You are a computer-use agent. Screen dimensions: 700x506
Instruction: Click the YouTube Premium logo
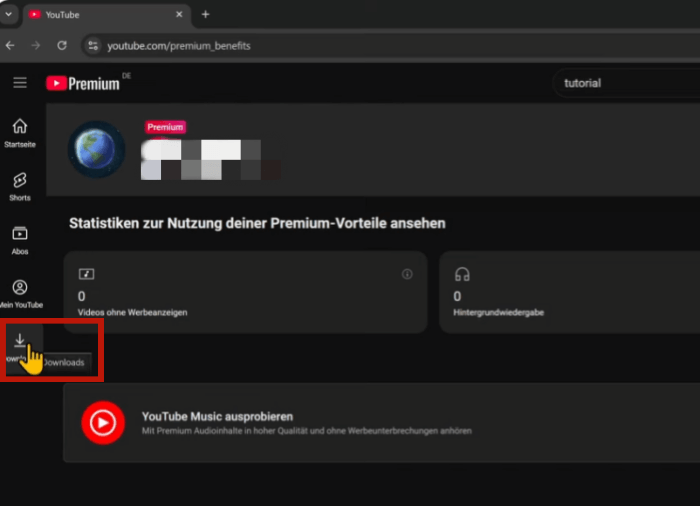83,84
